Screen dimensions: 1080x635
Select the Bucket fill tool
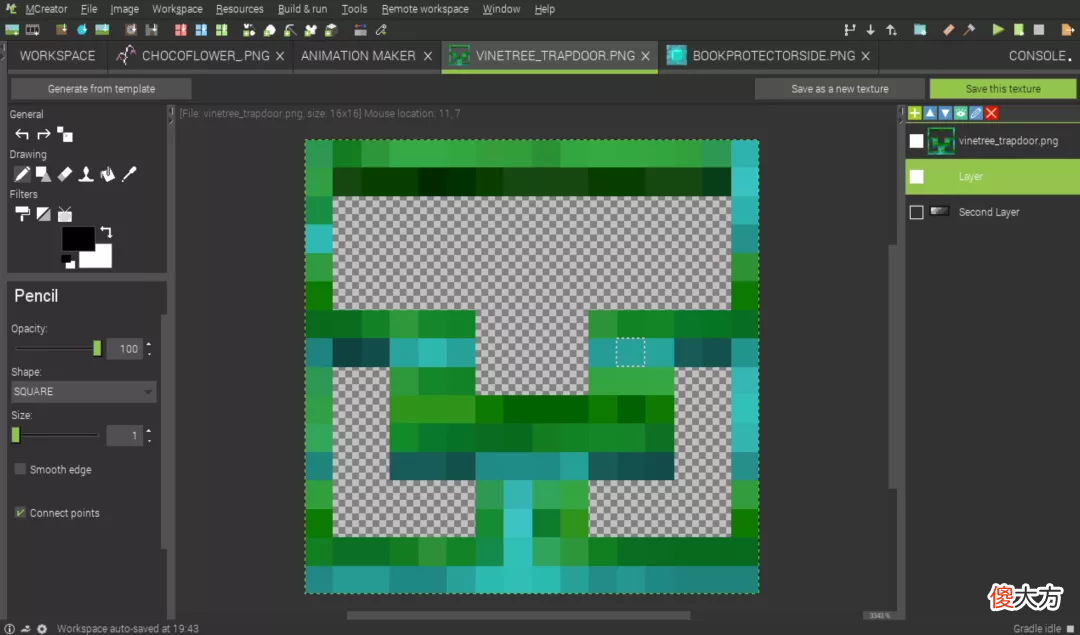(107, 174)
